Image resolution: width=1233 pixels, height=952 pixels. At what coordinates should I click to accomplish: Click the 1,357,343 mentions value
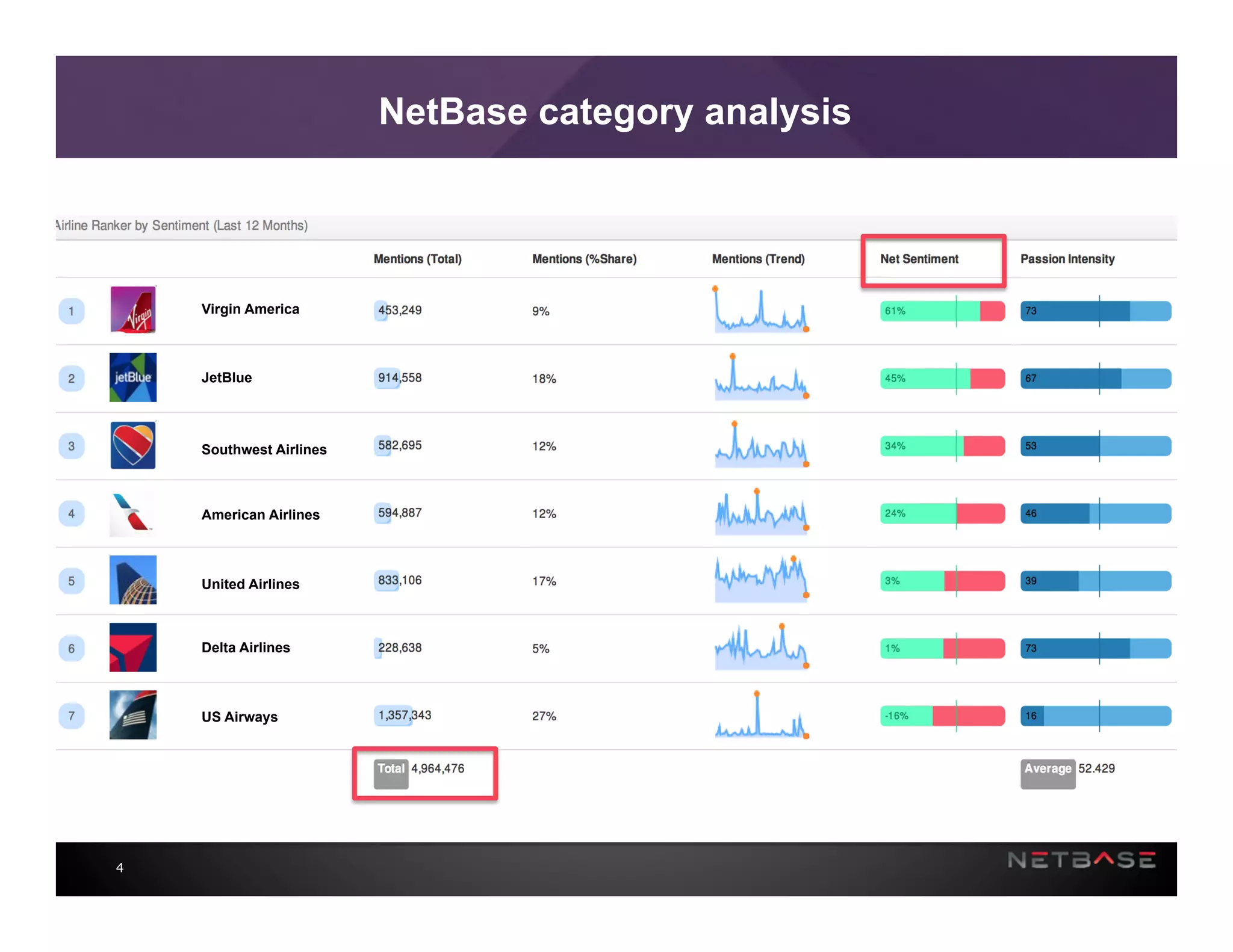(405, 715)
